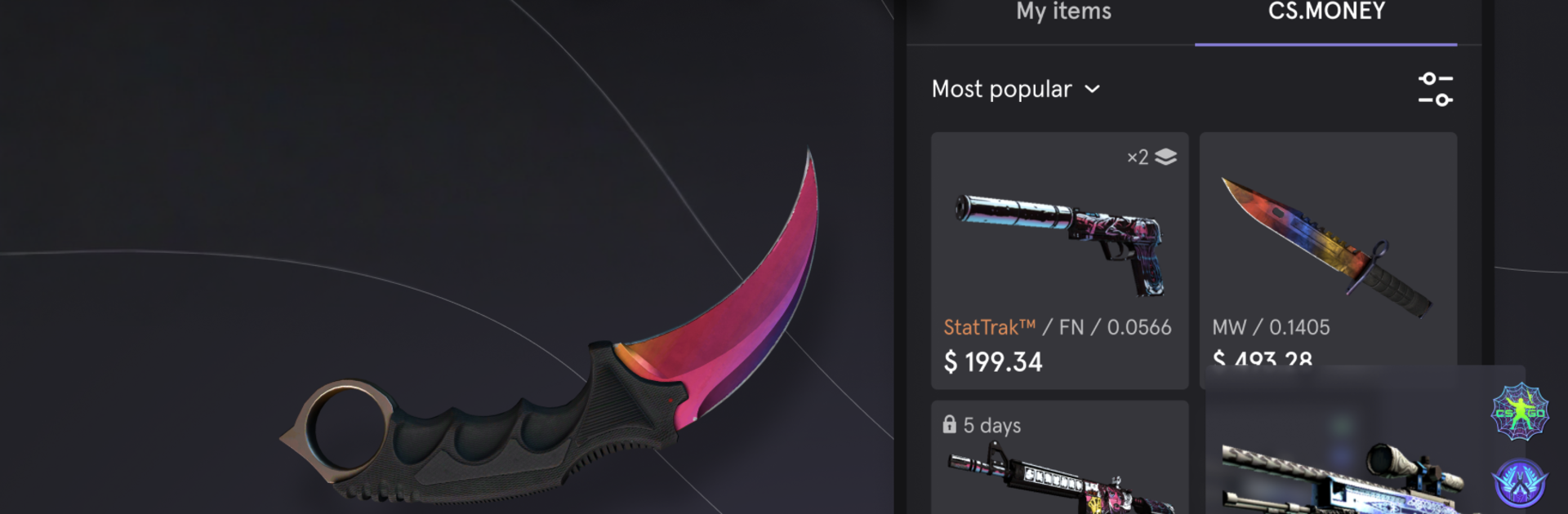Click the lock icon beside 5 days
1568x514 pixels.
tap(949, 424)
